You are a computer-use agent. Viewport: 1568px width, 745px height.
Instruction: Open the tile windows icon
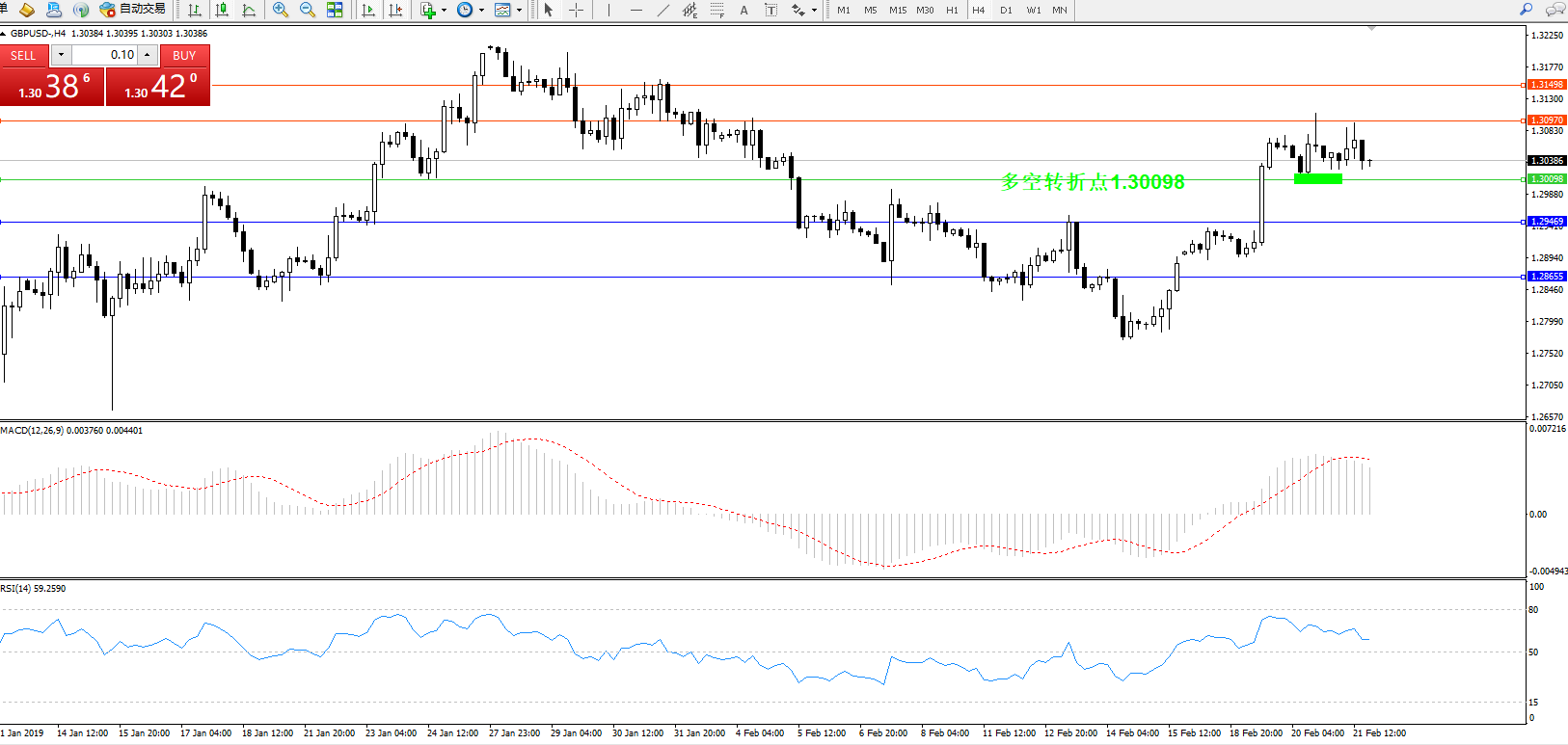tap(335, 10)
